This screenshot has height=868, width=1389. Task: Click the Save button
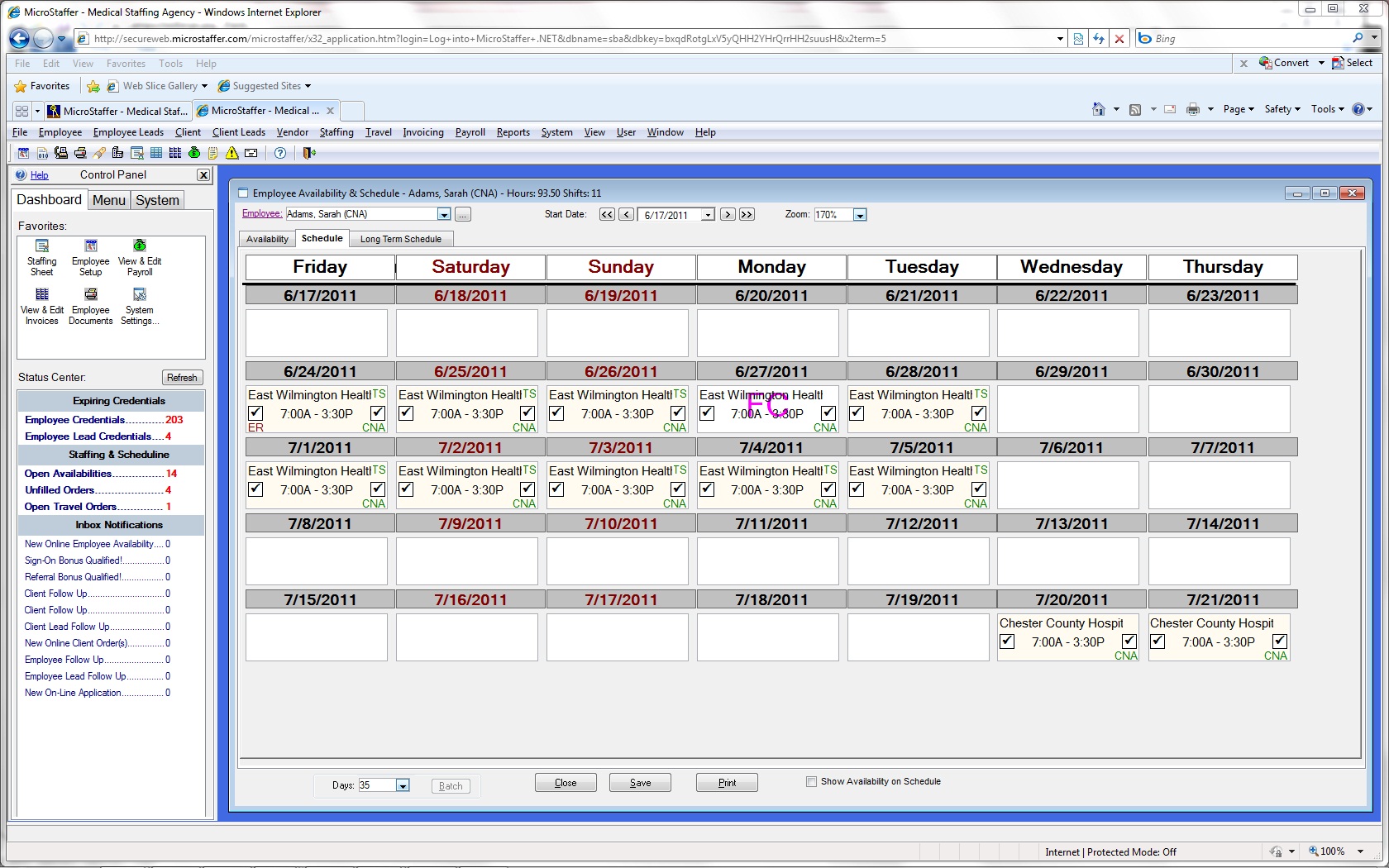click(x=640, y=783)
